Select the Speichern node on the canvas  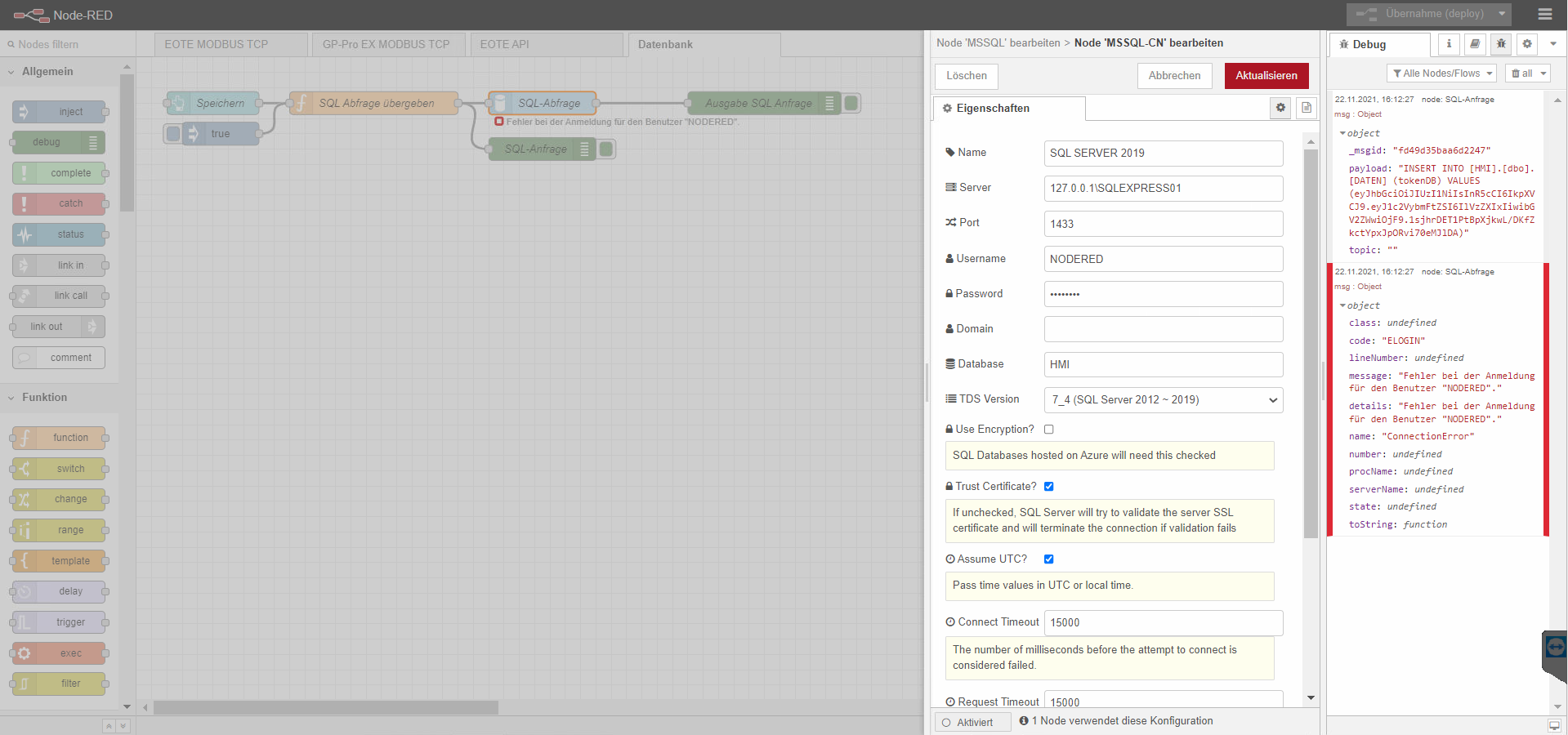pos(213,103)
